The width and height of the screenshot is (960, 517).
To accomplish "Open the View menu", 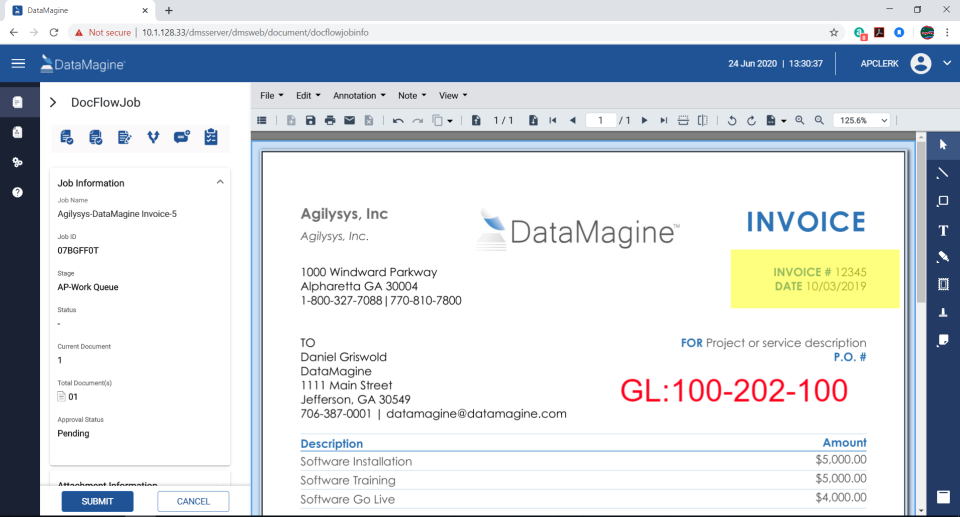I will coord(453,96).
